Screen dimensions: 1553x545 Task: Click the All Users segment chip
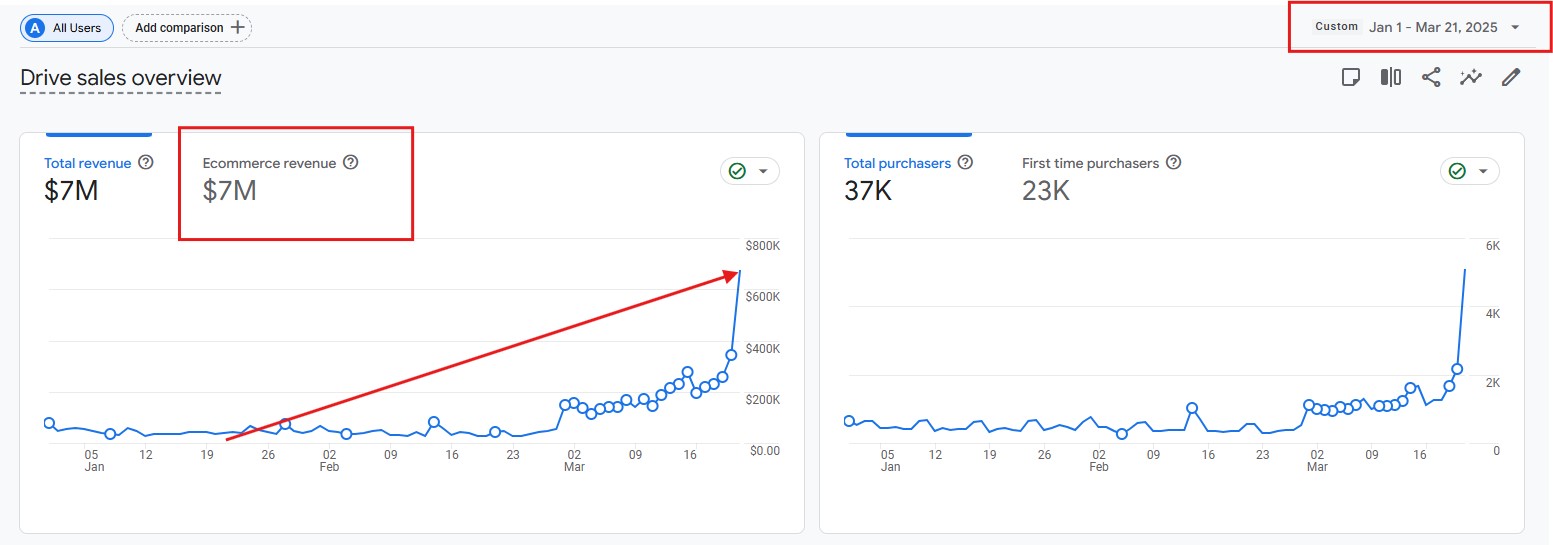pos(67,28)
